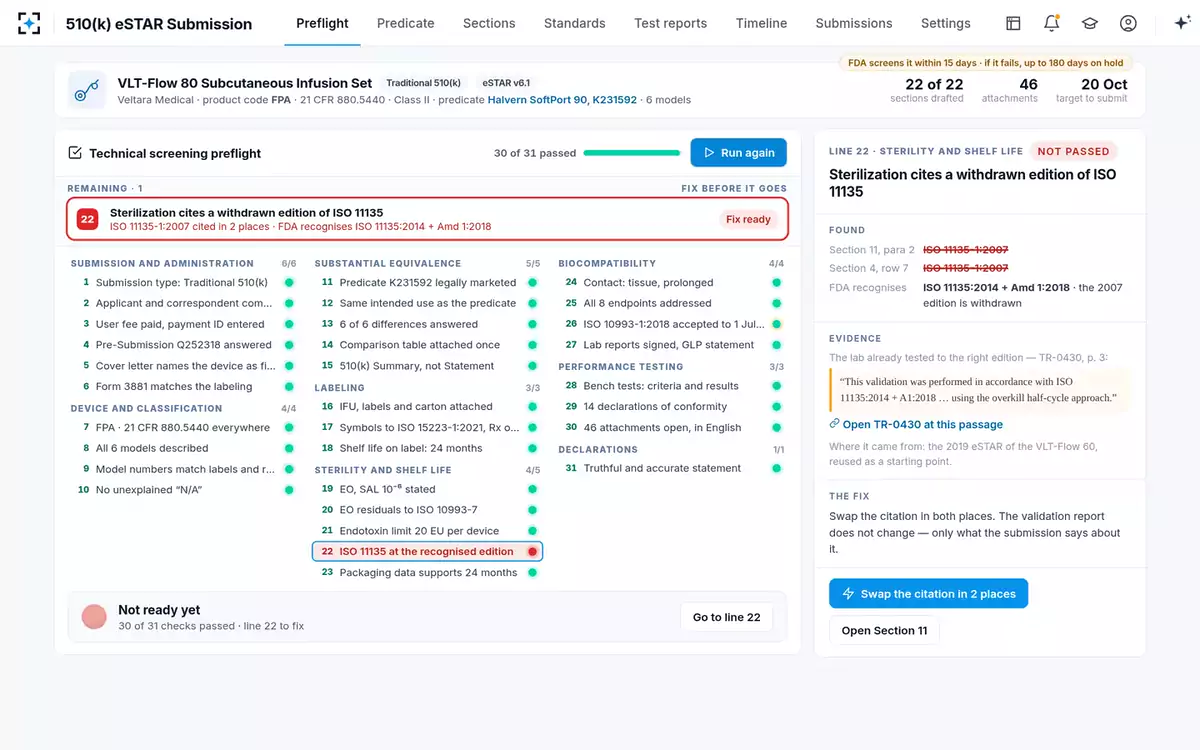
Task: Click the Biocompatibility section heading
Action: [607, 264]
